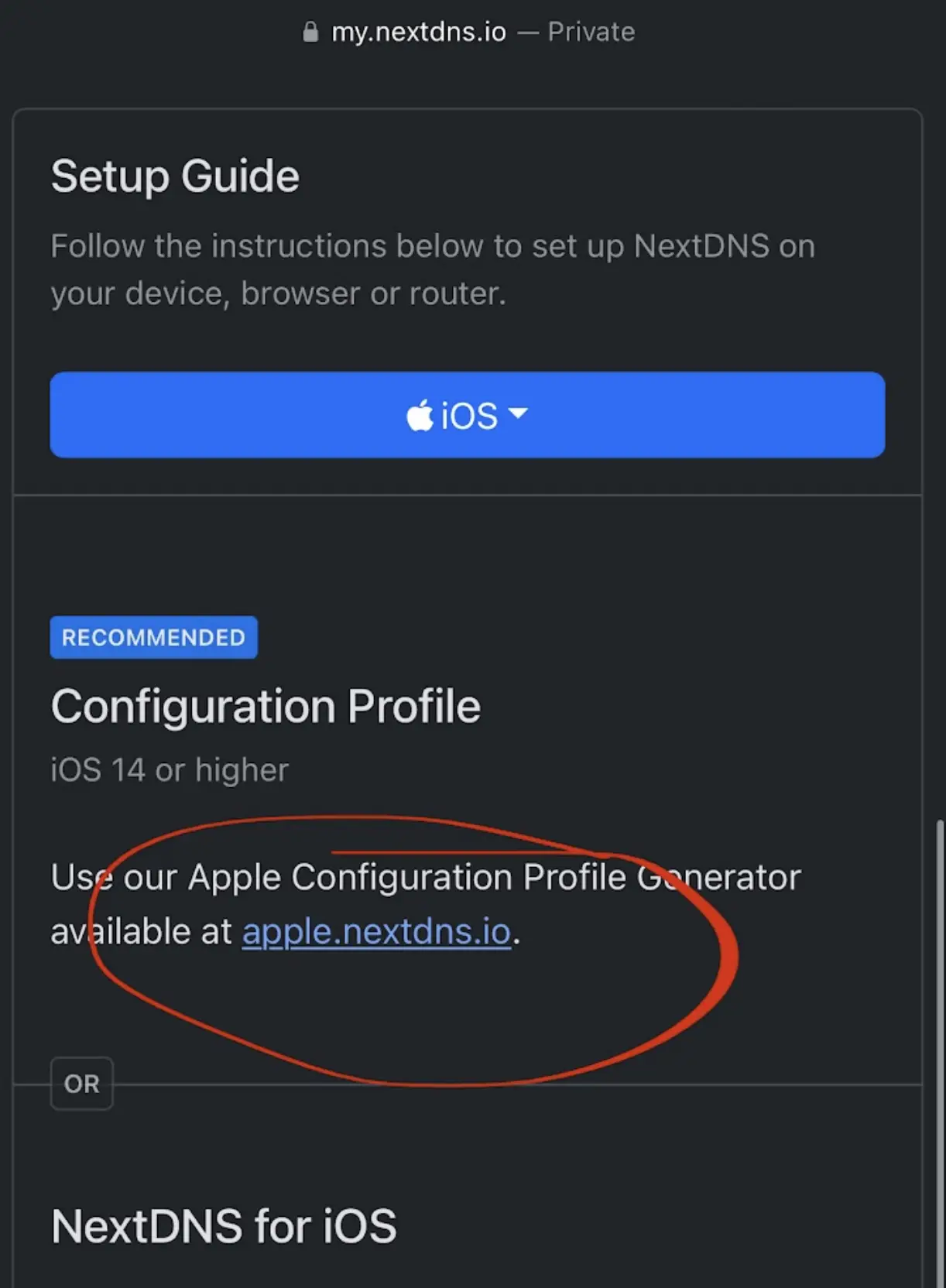Image resolution: width=946 pixels, height=1288 pixels.
Task: Click the 'available at' text before link
Action: pyautogui.click(x=141, y=931)
